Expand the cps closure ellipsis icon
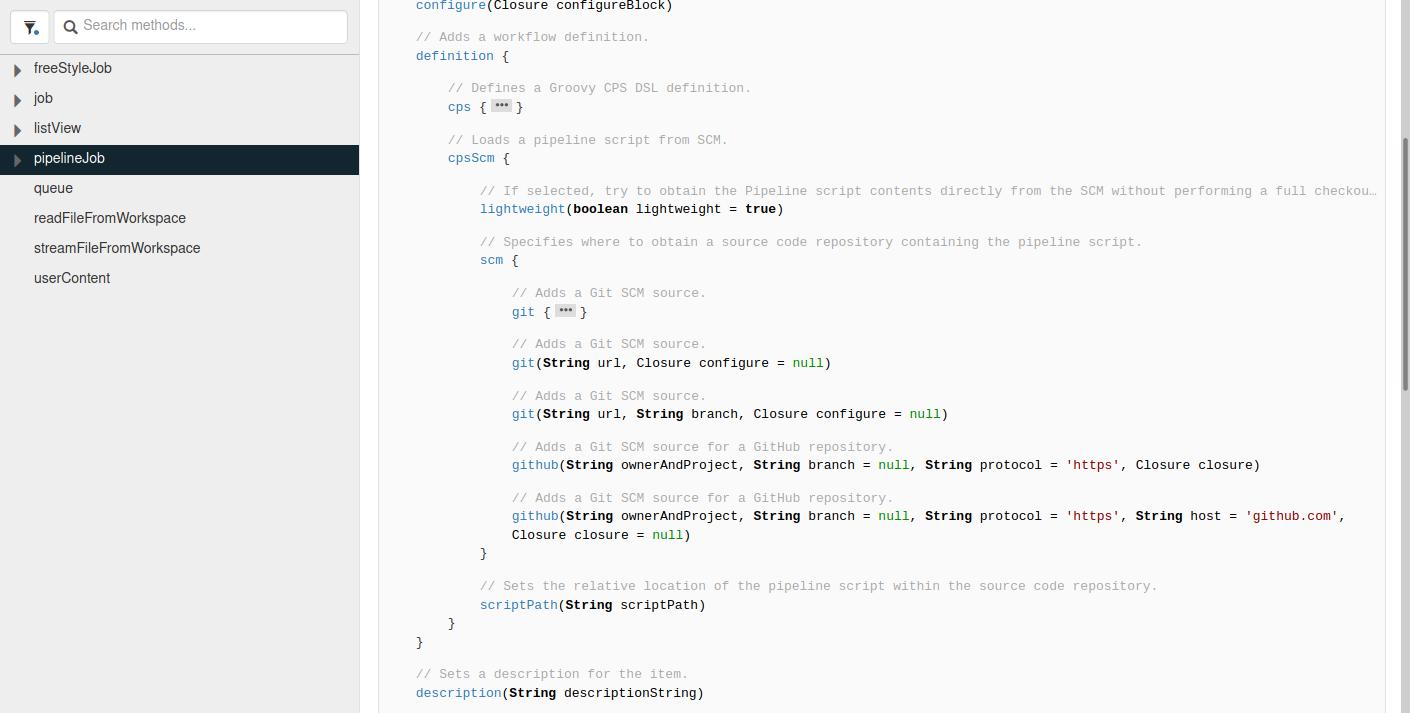Image resolution: width=1410 pixels, height=713 pixels. tap(500, 105)
